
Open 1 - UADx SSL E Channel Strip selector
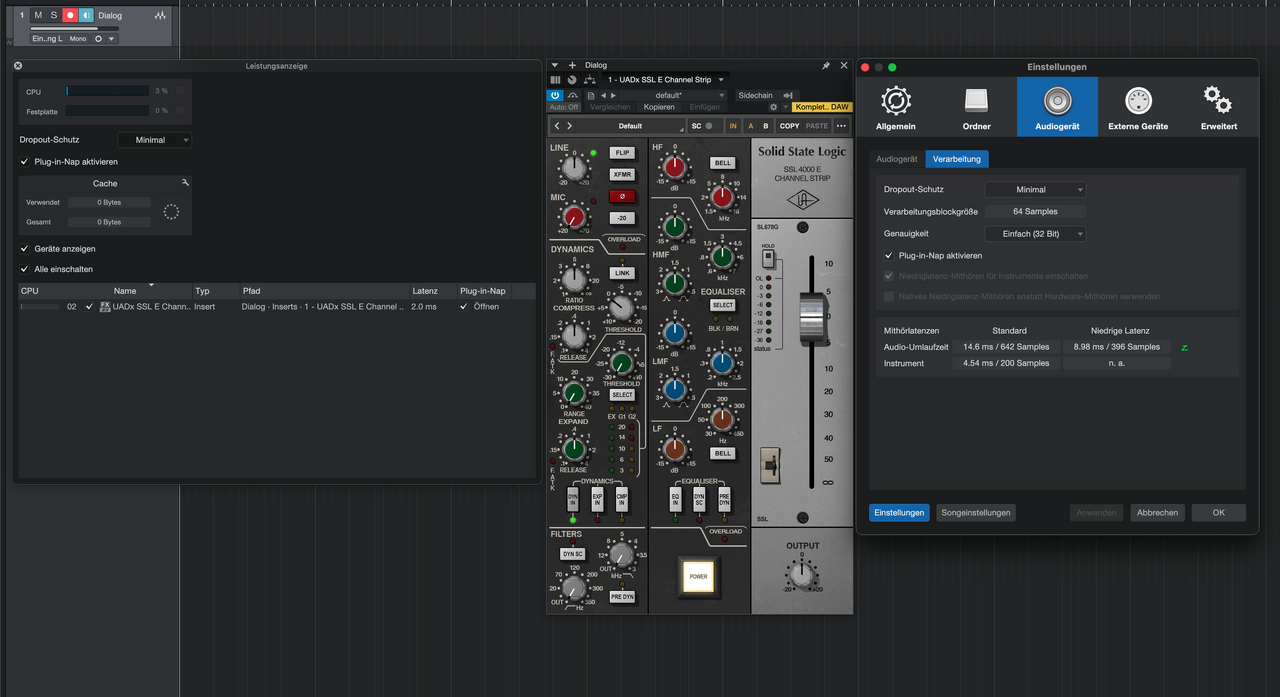tap(666, 79)
